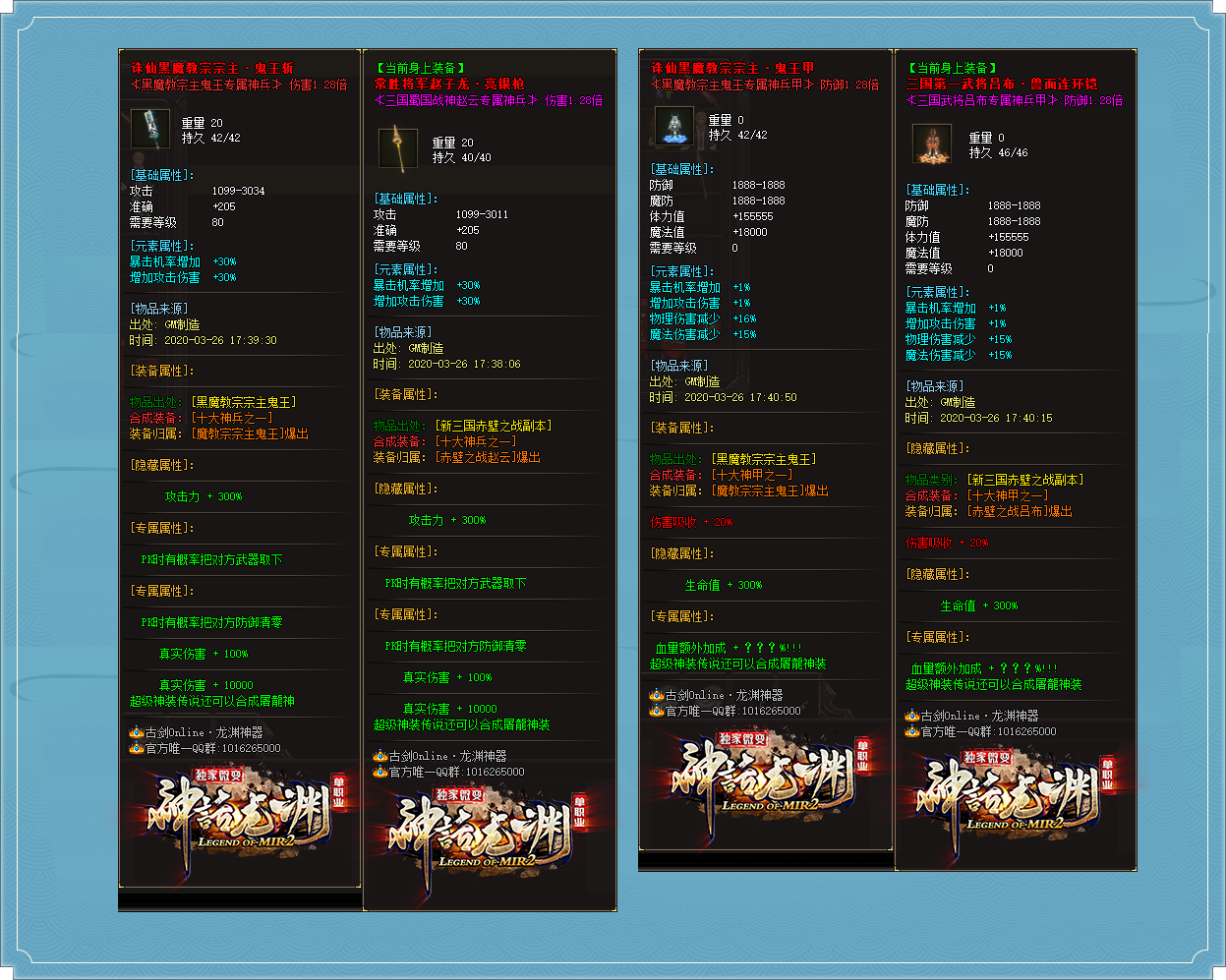Click the title 三国第一武将吕布·兽面连环铠
1226x980 pixels.
(1001, 85)
